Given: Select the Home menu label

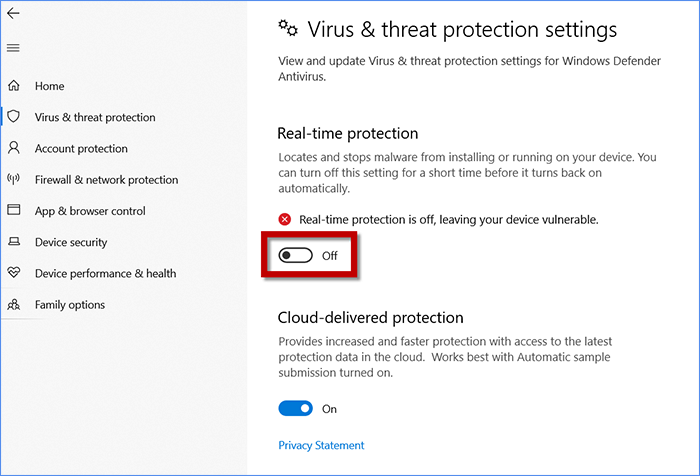Looking at the screenshot, I should [x=49, y=86].
